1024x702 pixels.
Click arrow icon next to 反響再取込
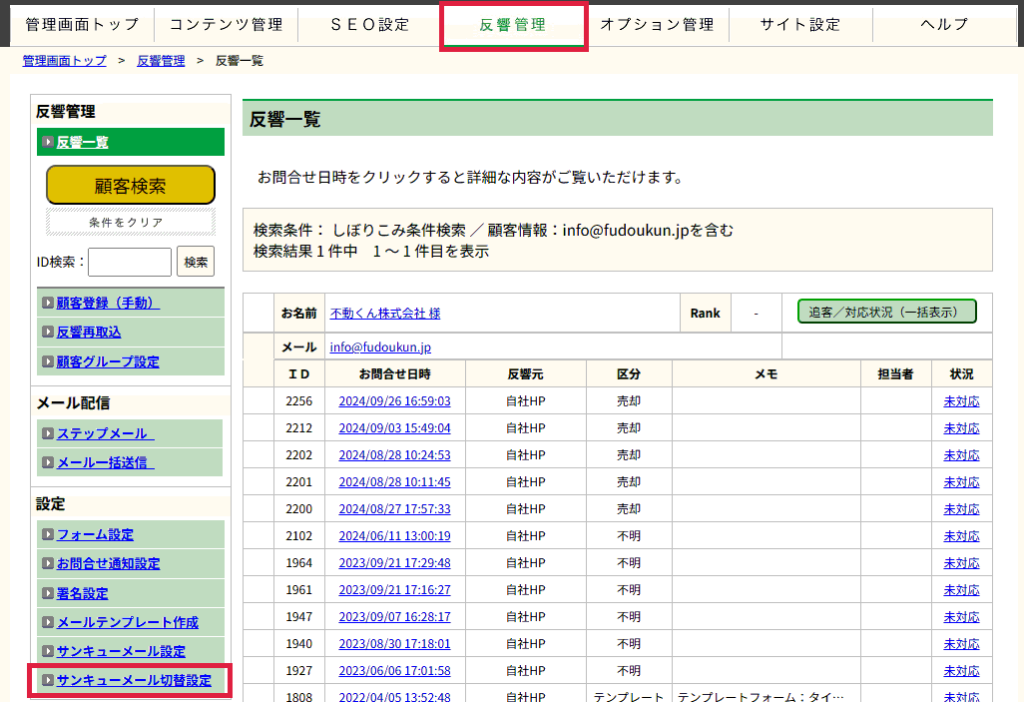(48, 332)
